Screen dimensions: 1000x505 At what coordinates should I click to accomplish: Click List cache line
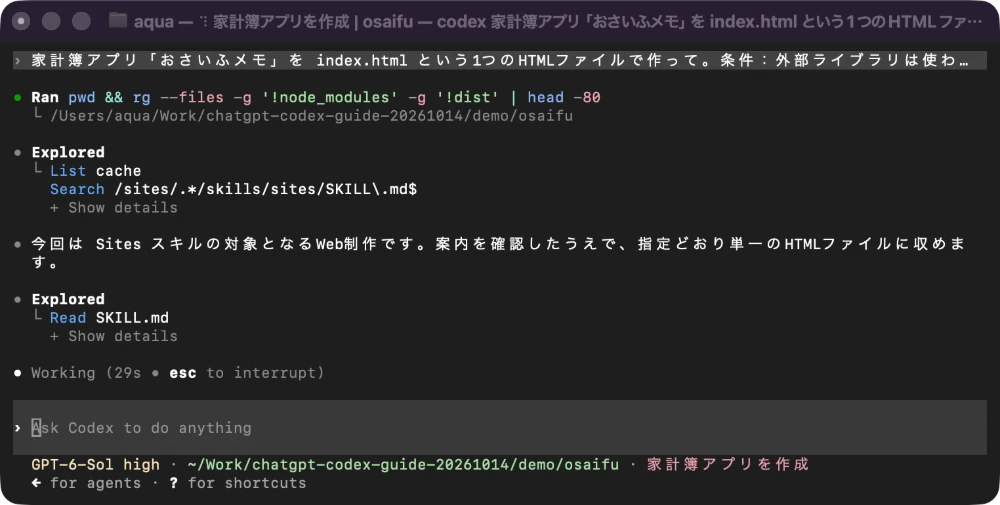96,171
